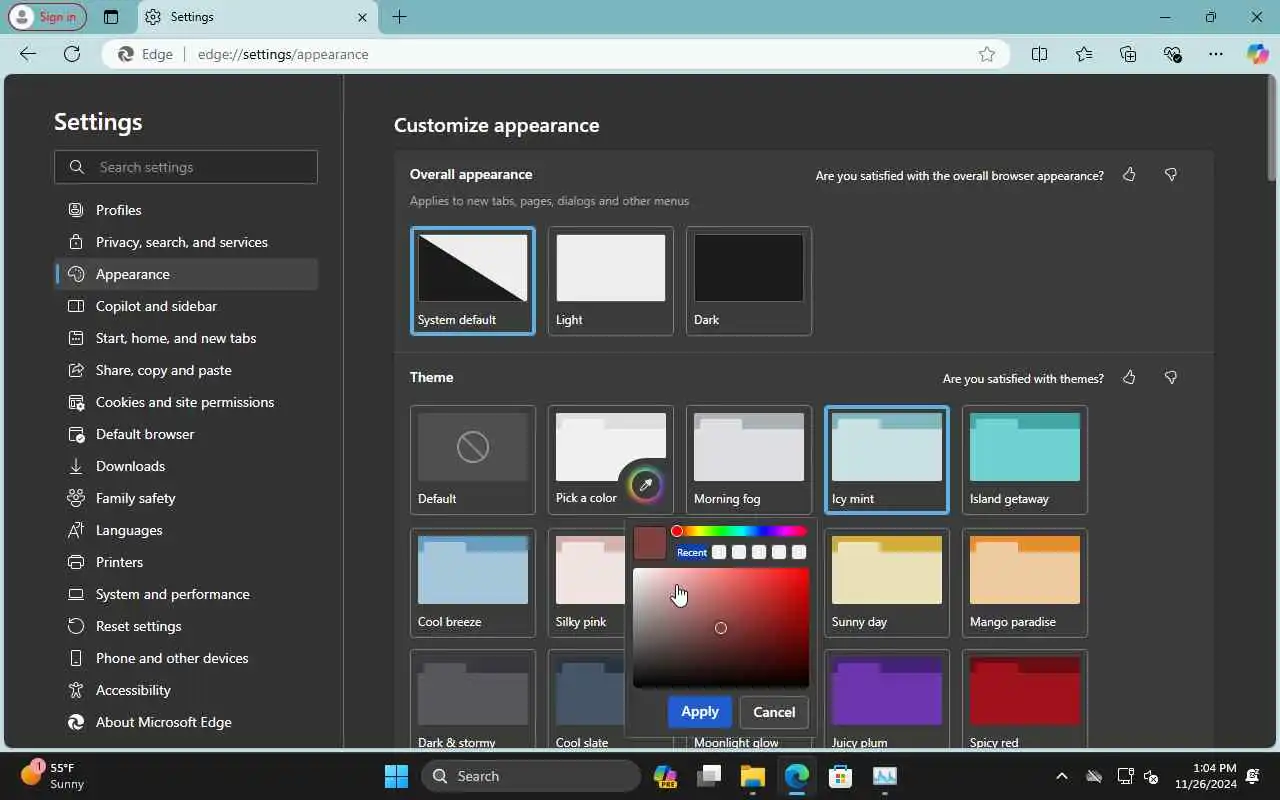Show hidden system tray icons

[1061, 776]
